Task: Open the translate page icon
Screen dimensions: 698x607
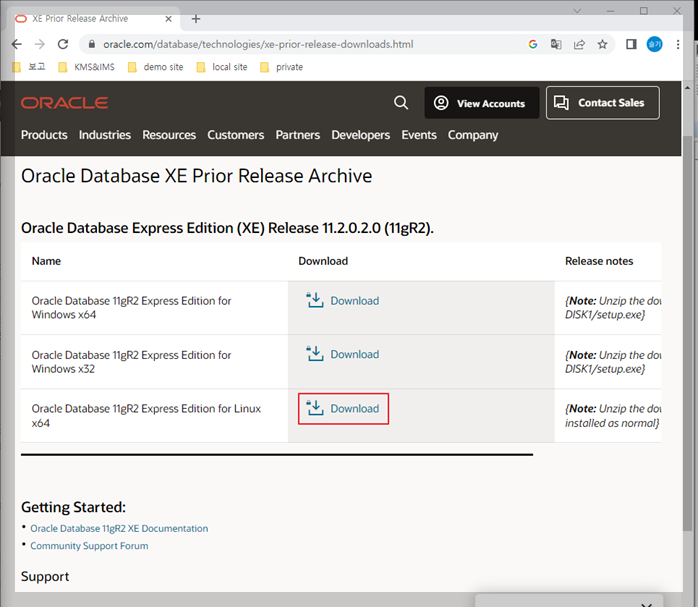Action: tap(556, 44)
